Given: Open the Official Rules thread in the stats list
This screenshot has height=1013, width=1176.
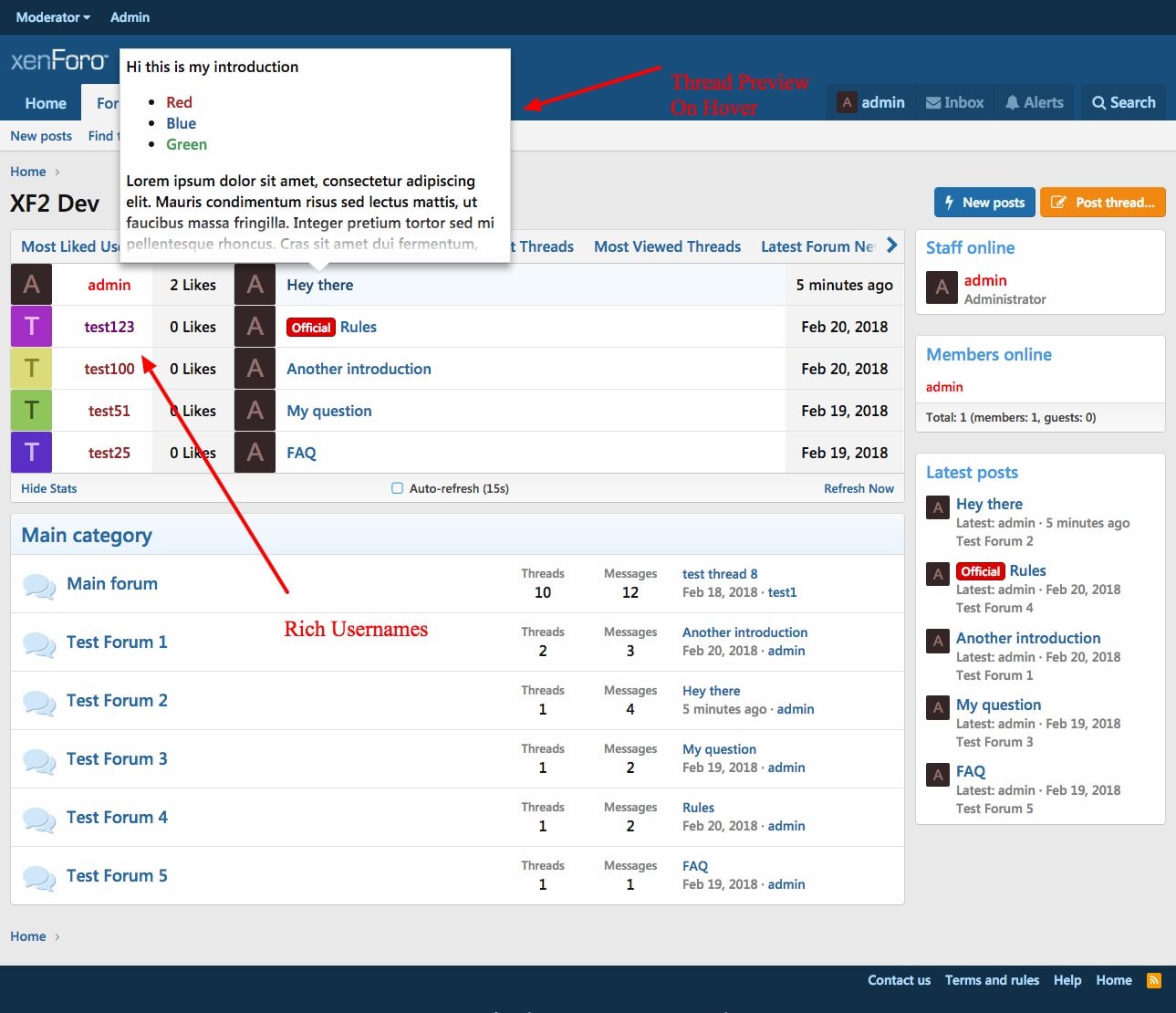Looking at the screenshot, I should click(x=358, y=327).
